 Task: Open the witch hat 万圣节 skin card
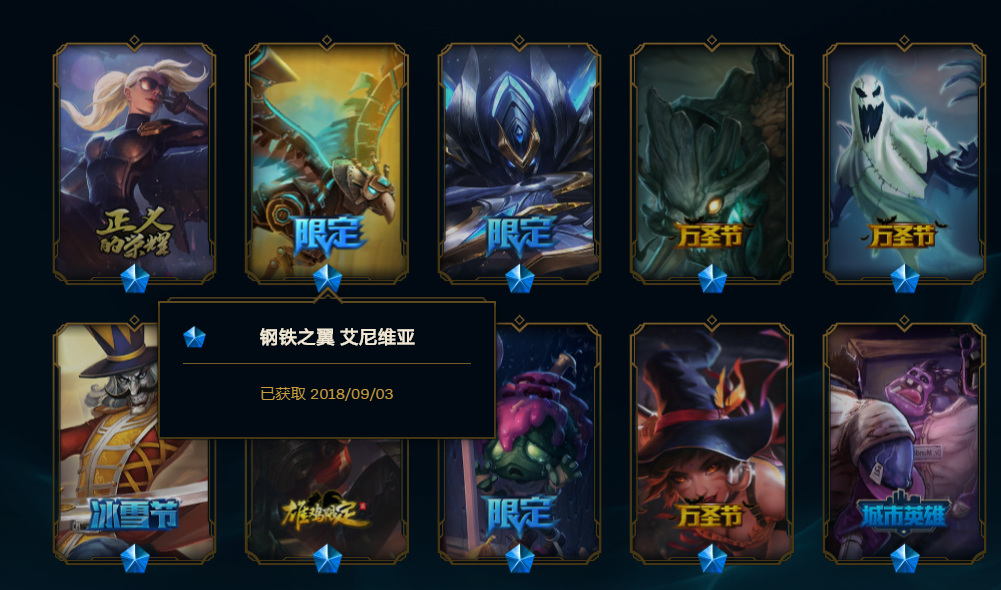(712, 441)
